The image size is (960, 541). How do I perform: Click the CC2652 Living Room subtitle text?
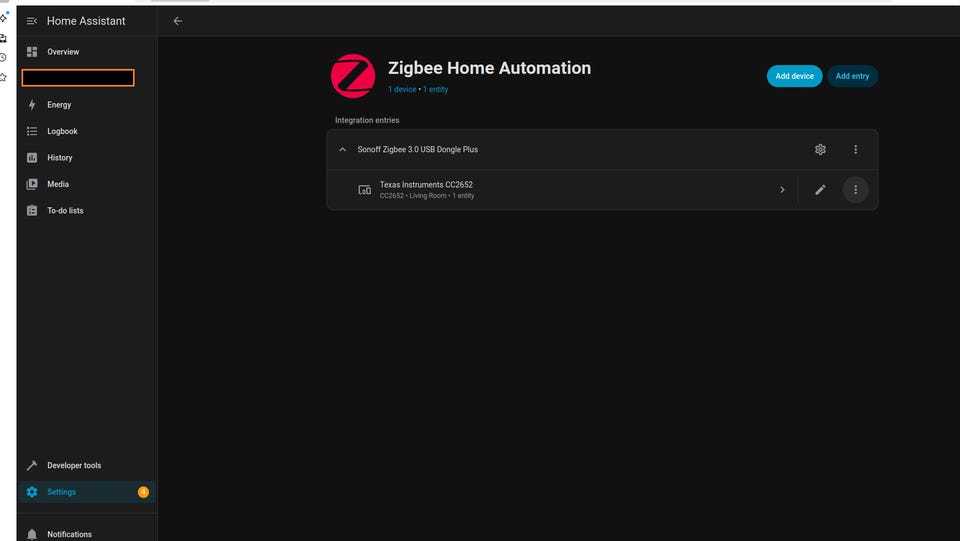(x=427, y=196)
